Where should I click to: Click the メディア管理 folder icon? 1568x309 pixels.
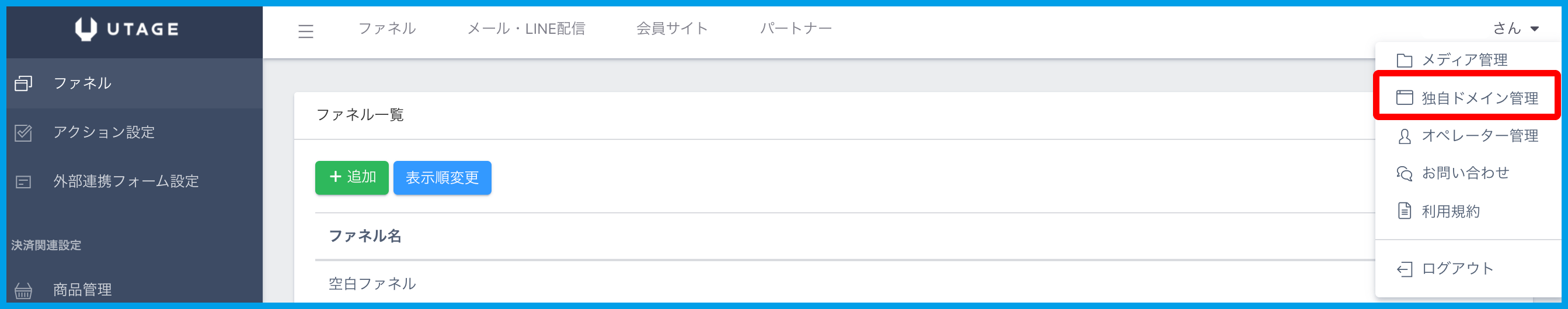(x=1405, y=60)
